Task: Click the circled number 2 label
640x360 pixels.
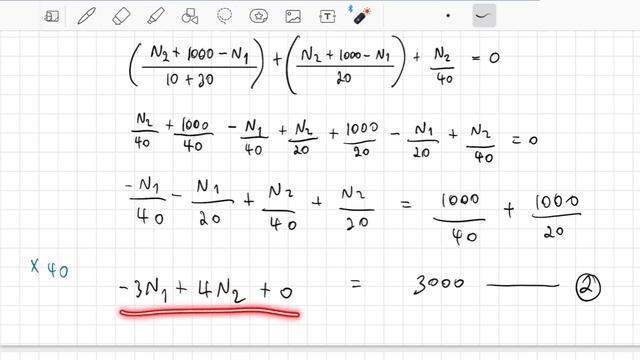Action: (x=588, y=287)
